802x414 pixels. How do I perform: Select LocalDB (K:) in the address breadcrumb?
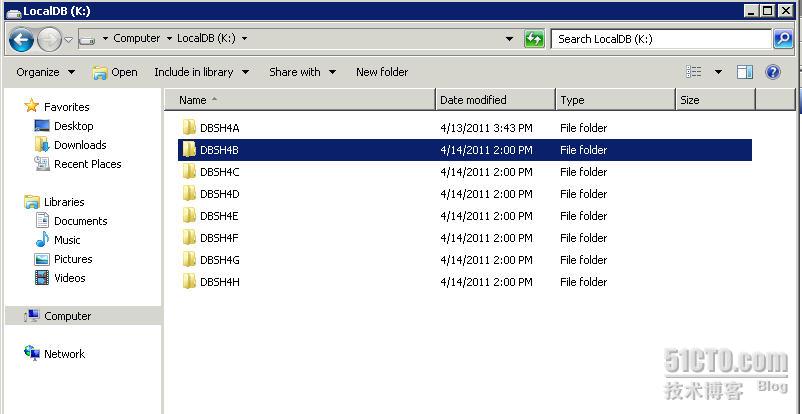(206, 38)
